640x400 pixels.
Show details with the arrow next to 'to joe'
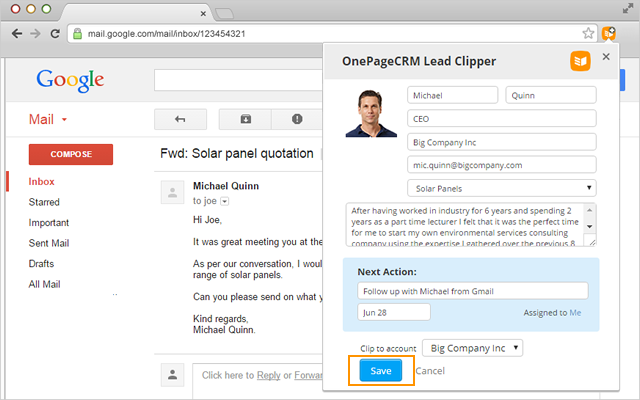click(x=224, y=201)
